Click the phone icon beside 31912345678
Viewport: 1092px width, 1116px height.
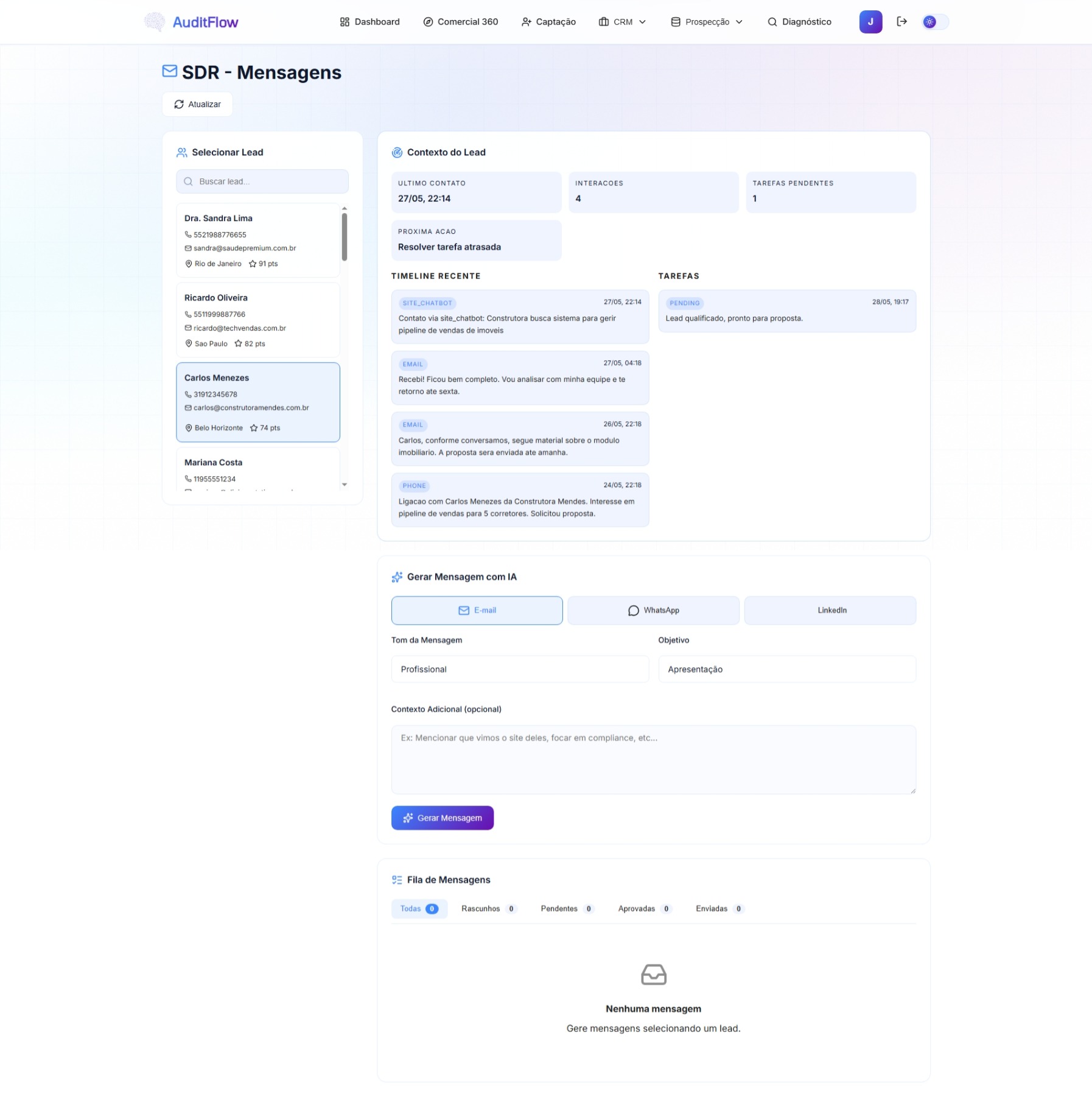pos(188,395)
